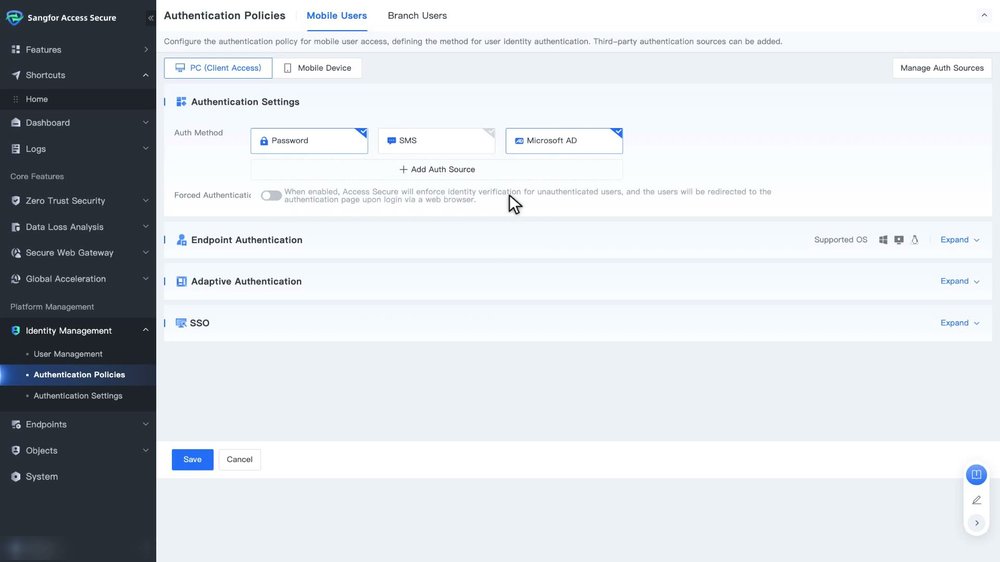1000x562 pixels.
Task: Switch to the Branch Users tab
Action: 417,15
